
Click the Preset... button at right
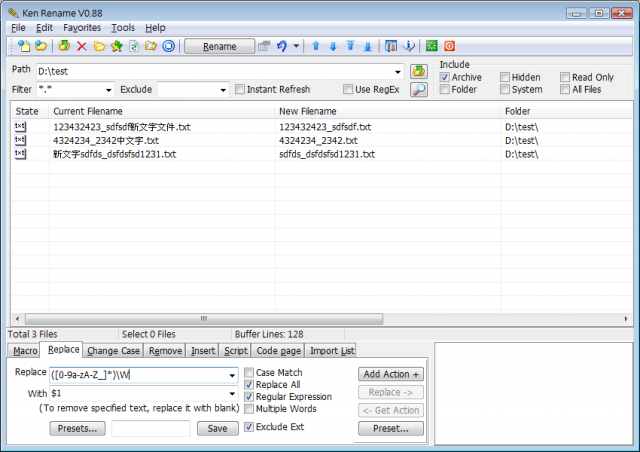pos(391,428)
